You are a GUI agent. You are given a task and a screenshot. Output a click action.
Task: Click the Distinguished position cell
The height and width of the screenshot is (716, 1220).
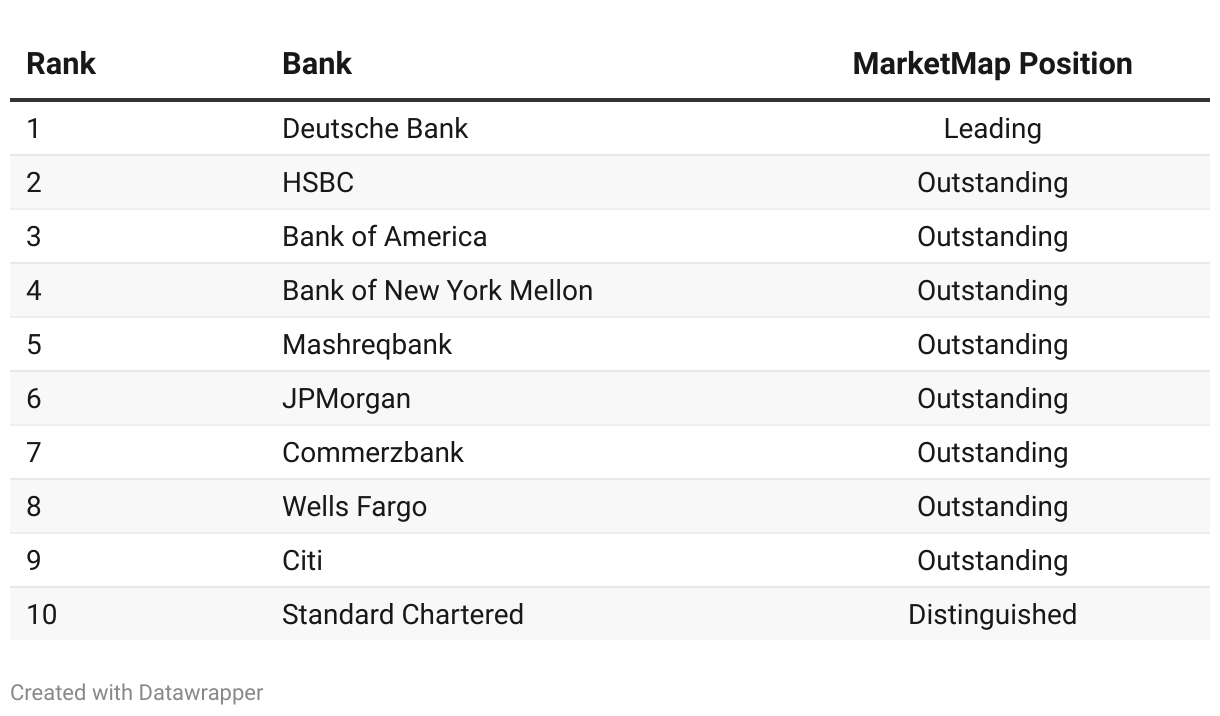click(x=992, y=615)
